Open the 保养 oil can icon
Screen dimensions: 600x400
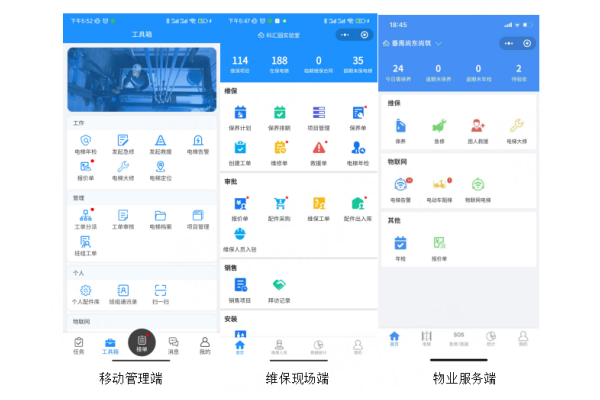pos(401,126)
